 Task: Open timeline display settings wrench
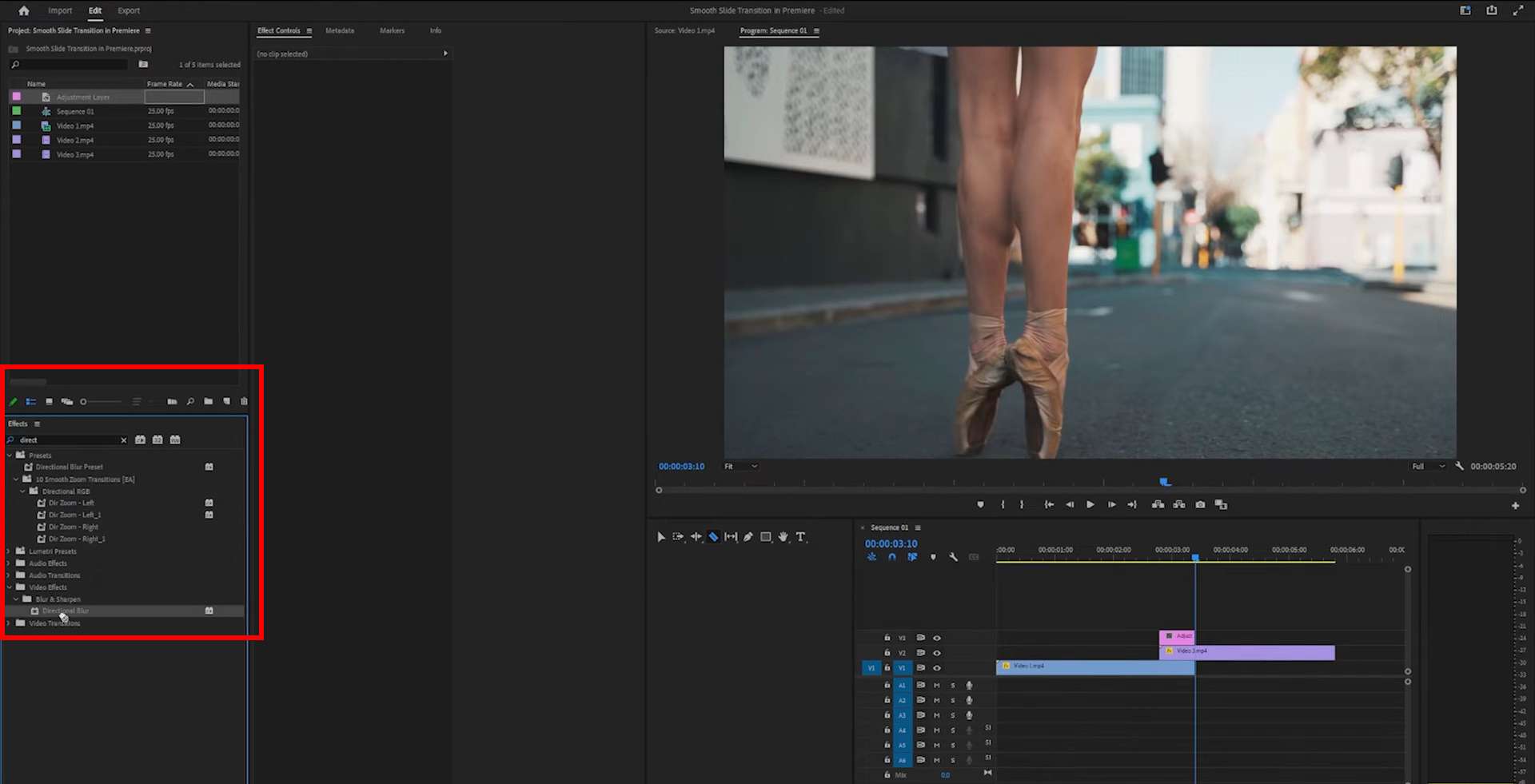(953, 557)
